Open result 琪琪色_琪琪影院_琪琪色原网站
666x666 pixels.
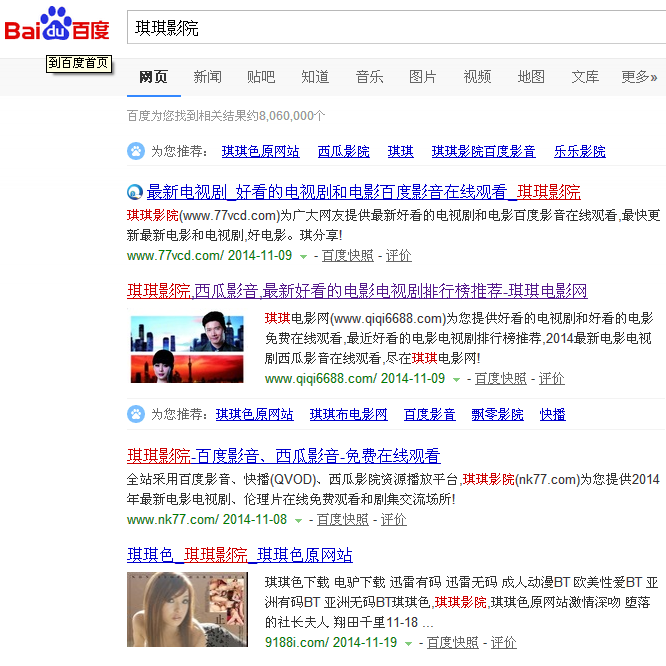tap(240, 555)
